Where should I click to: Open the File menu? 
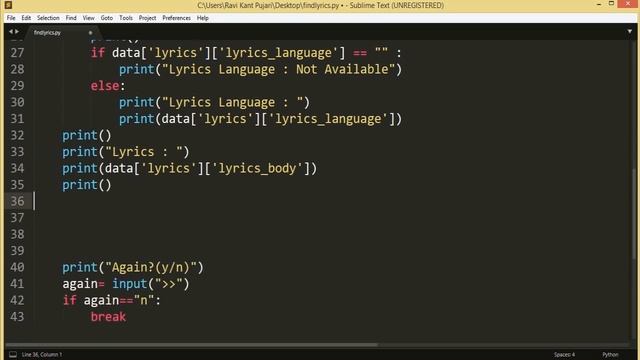pyautogui.click(x=11, y=18)
